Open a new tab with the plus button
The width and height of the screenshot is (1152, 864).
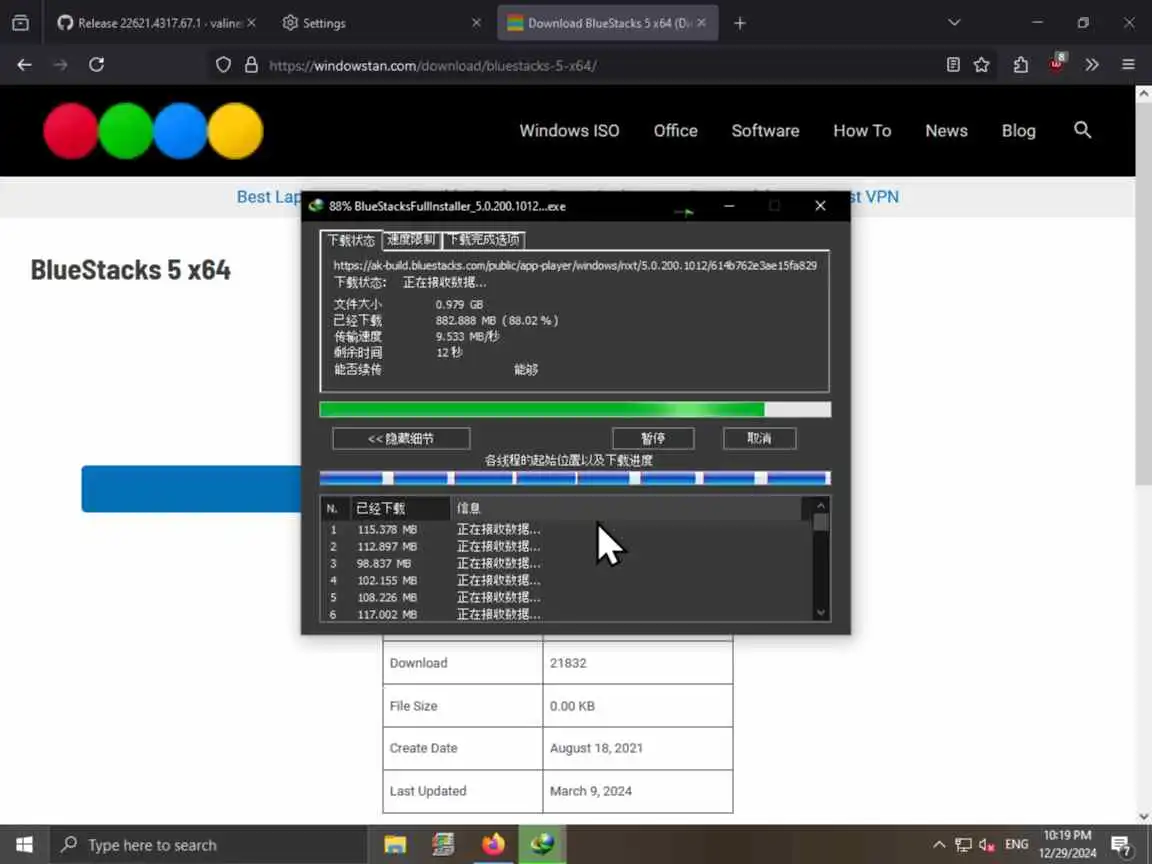(740, 23)
